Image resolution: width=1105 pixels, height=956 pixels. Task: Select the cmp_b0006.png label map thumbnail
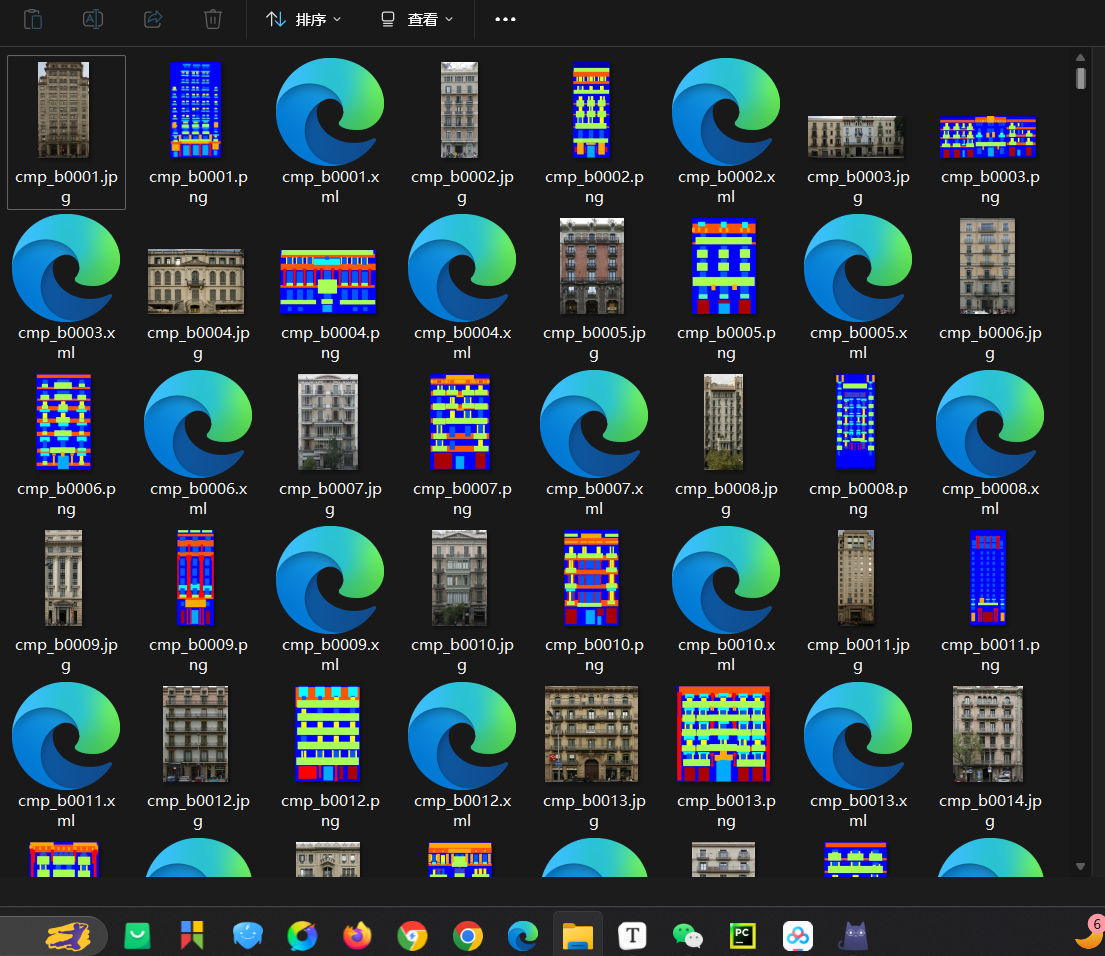click(63, 422)
